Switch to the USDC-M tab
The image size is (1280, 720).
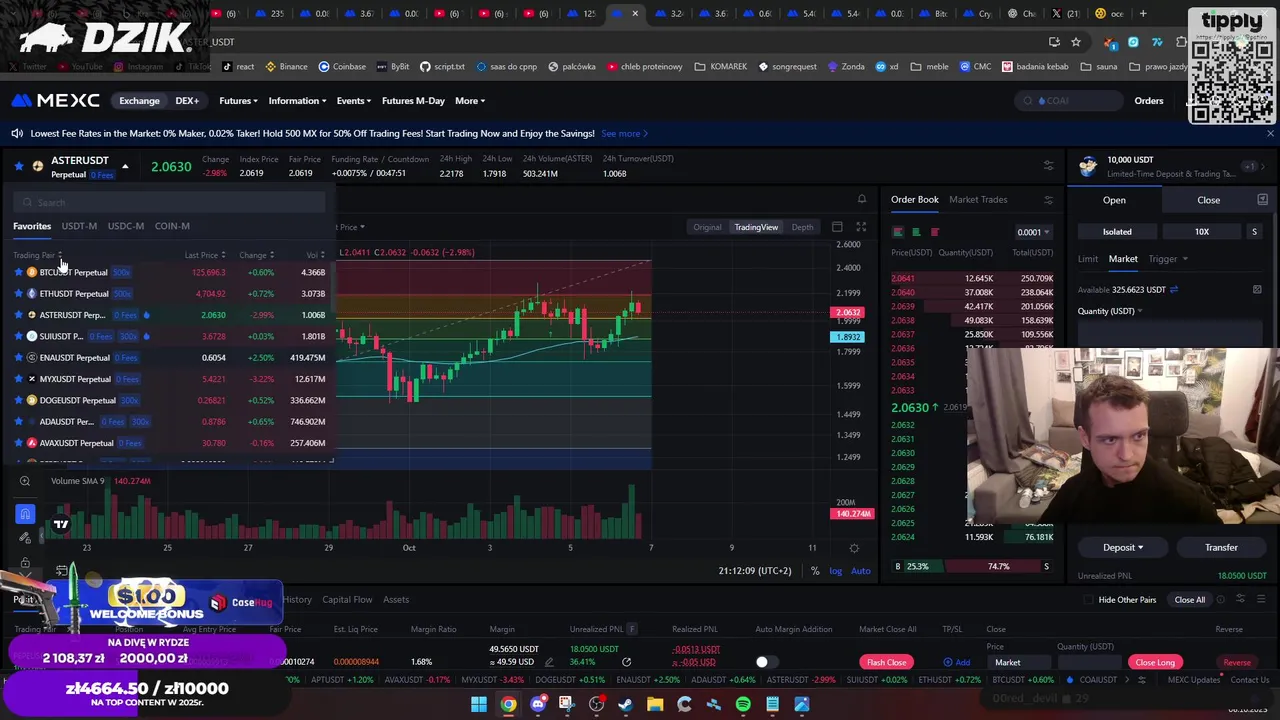point(126,226)
